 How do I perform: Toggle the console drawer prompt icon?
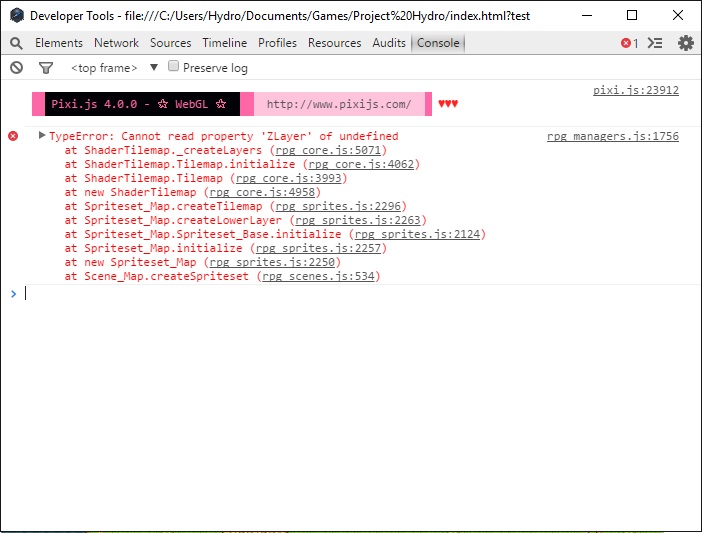coord(655,43)
